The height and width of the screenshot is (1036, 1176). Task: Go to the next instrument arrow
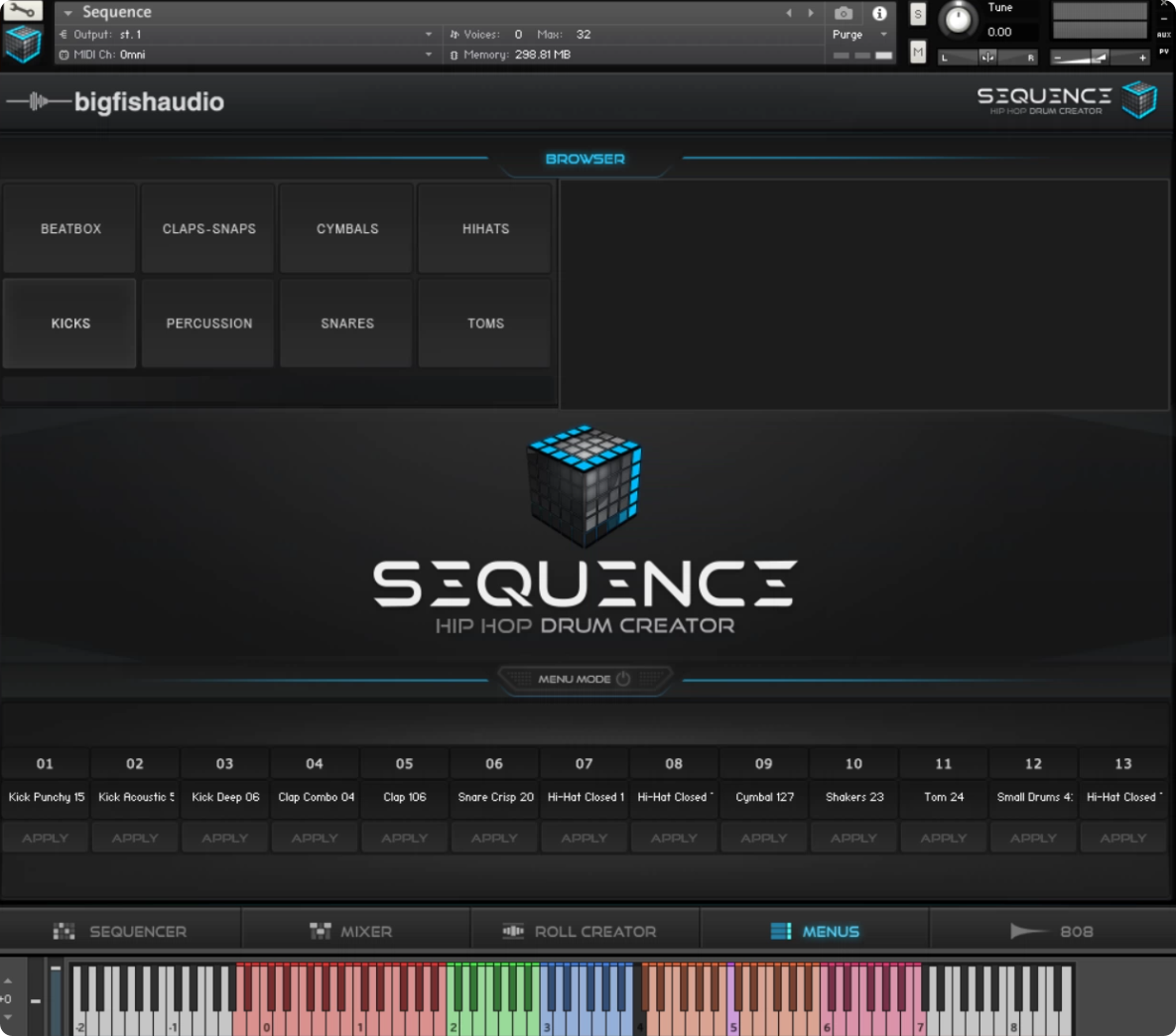point(810,13)
